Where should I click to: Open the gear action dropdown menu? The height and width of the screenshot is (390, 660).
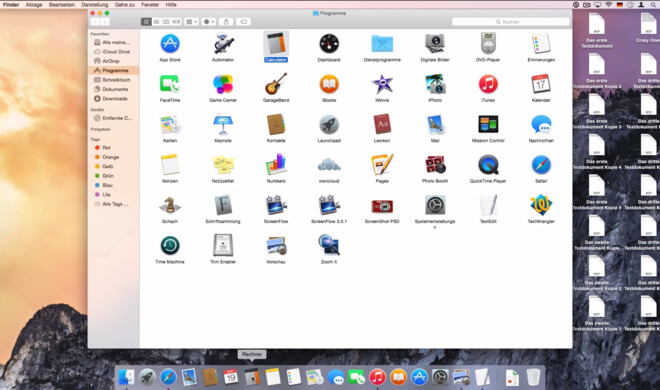coord(209,21)
